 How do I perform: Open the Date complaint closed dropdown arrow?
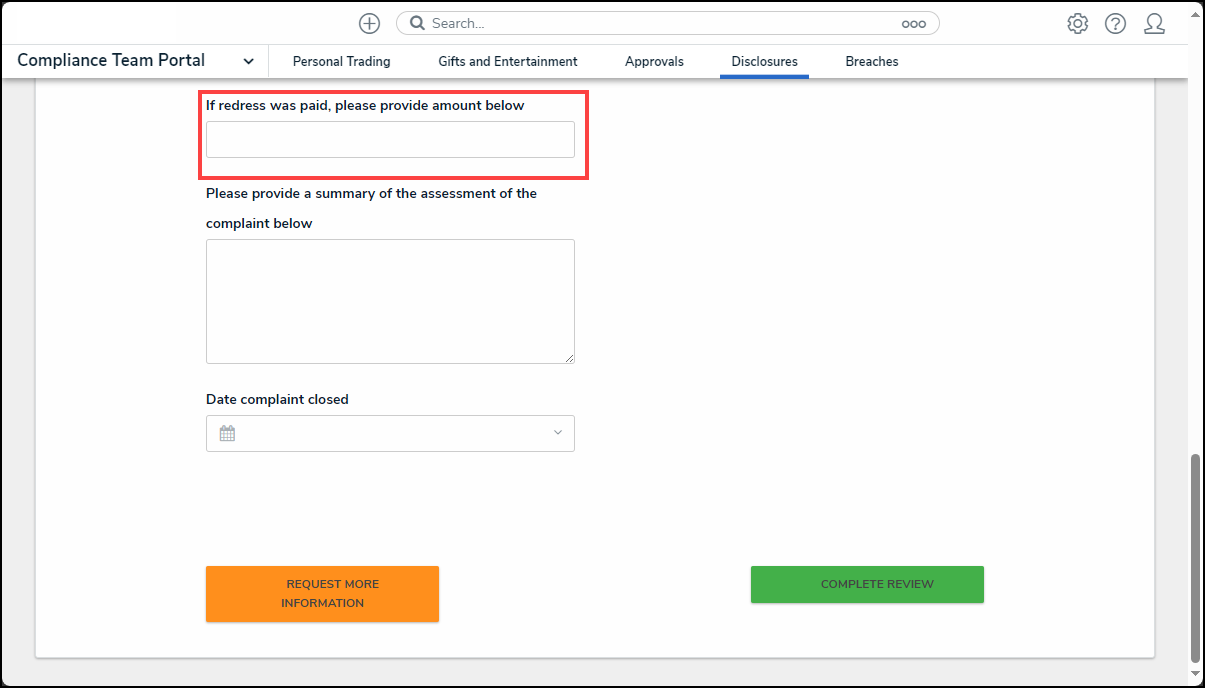(x=557, y=433)
